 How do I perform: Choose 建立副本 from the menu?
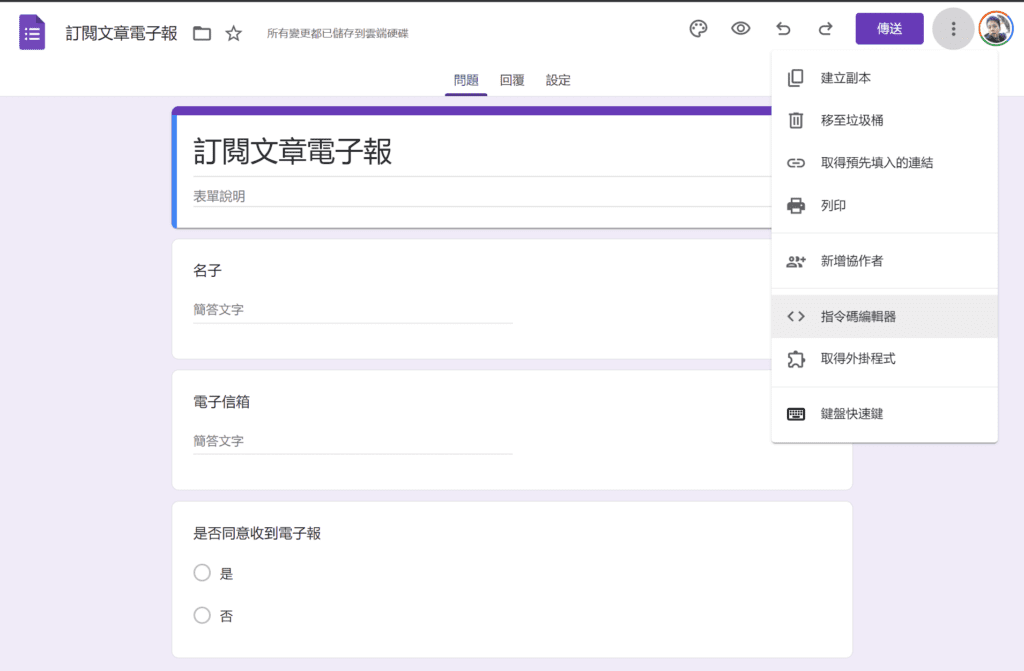[x=884, y=78]
